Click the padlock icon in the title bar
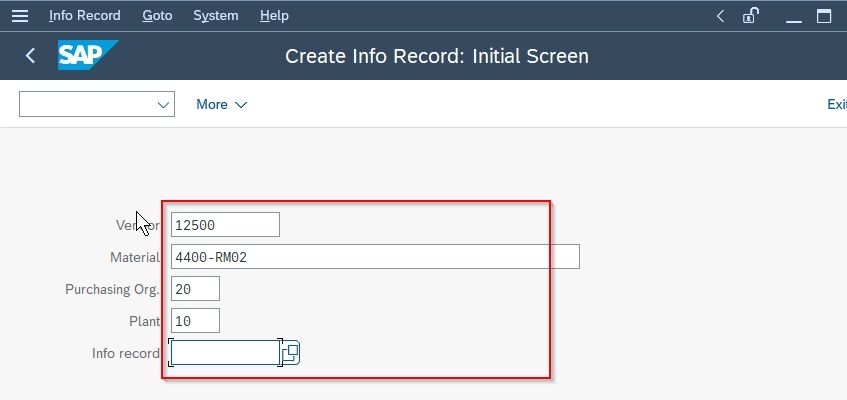 [750, 16]
